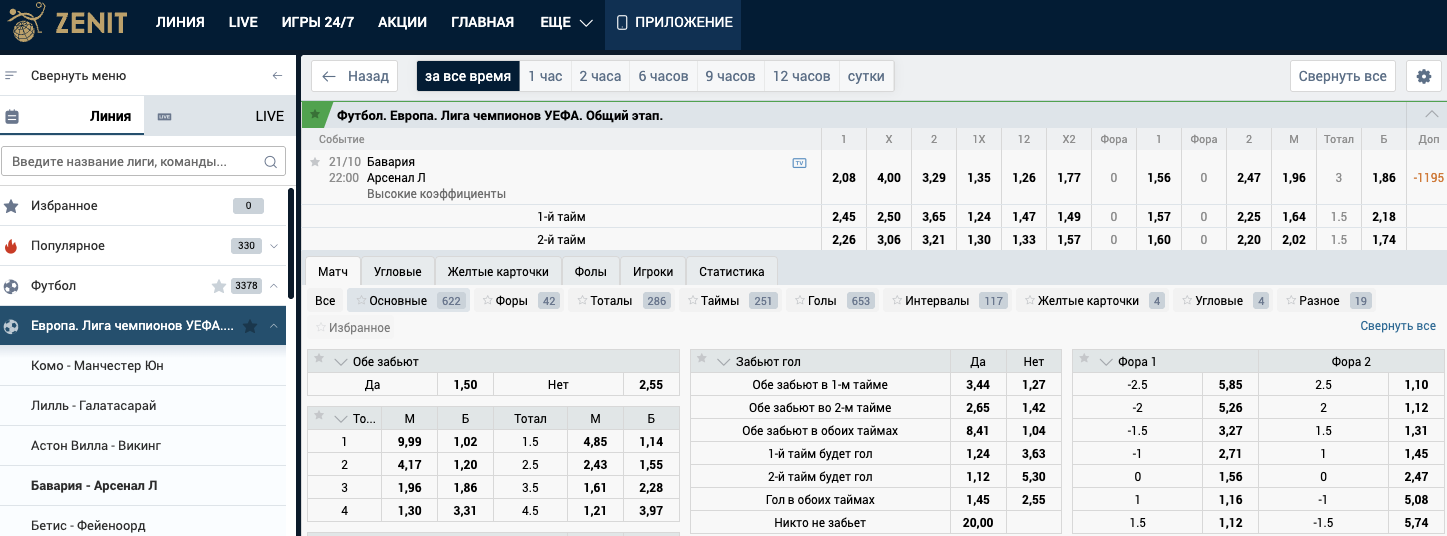
Task: Switch to the Статистика tab
Action: 732,271
